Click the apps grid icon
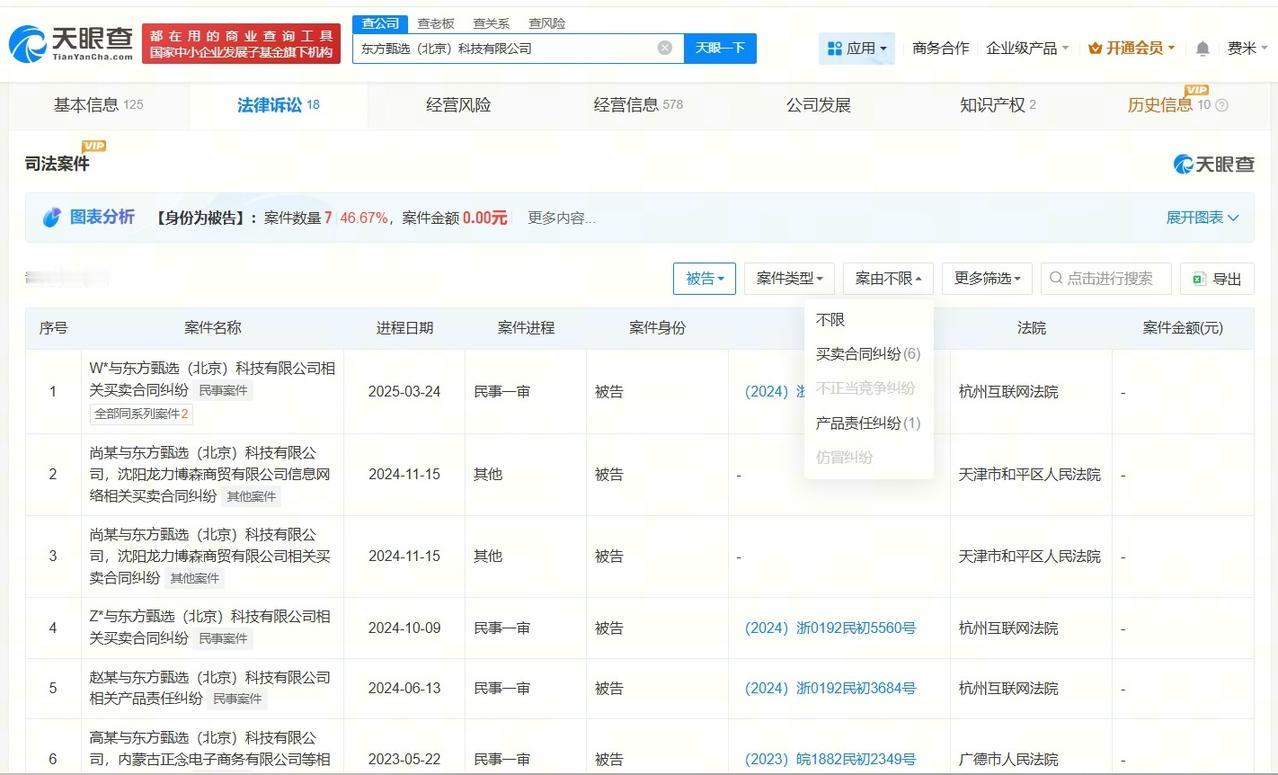 (x=834, y=48)
